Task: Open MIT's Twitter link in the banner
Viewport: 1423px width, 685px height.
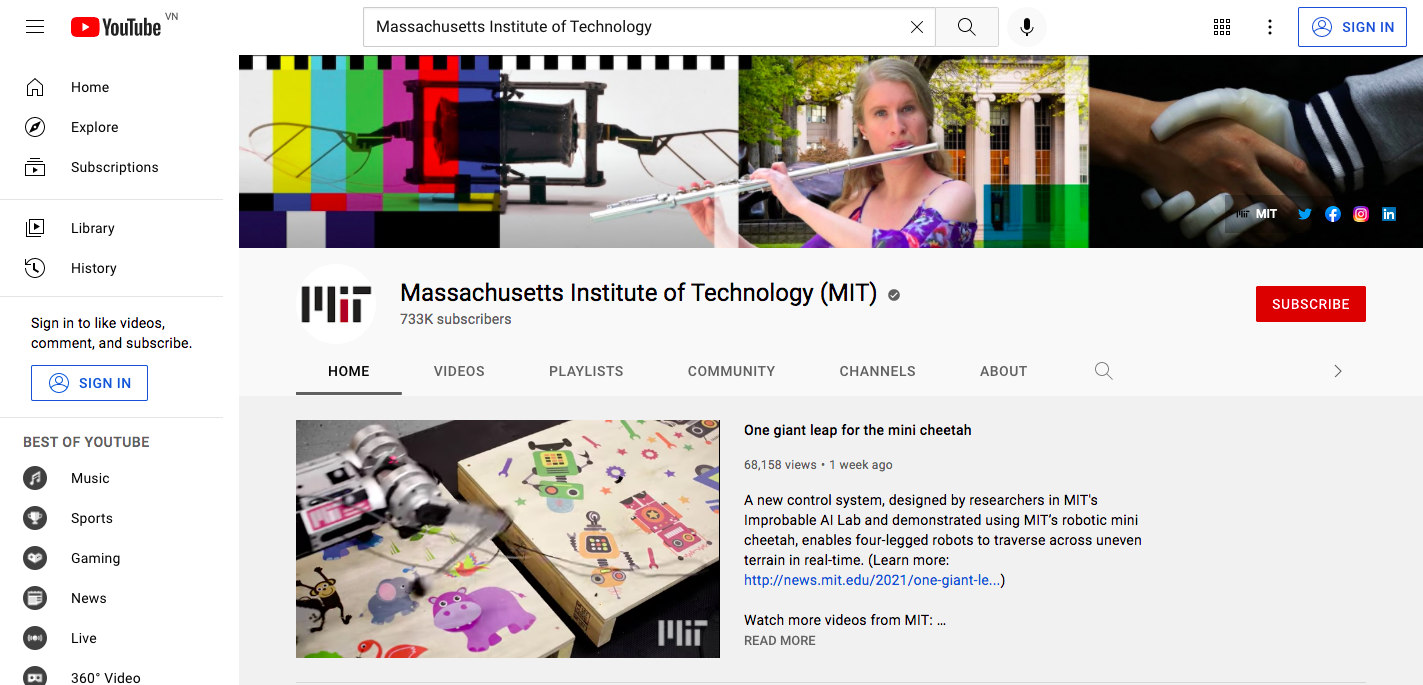Action: pyautogui.click(x=1304, y=214)
